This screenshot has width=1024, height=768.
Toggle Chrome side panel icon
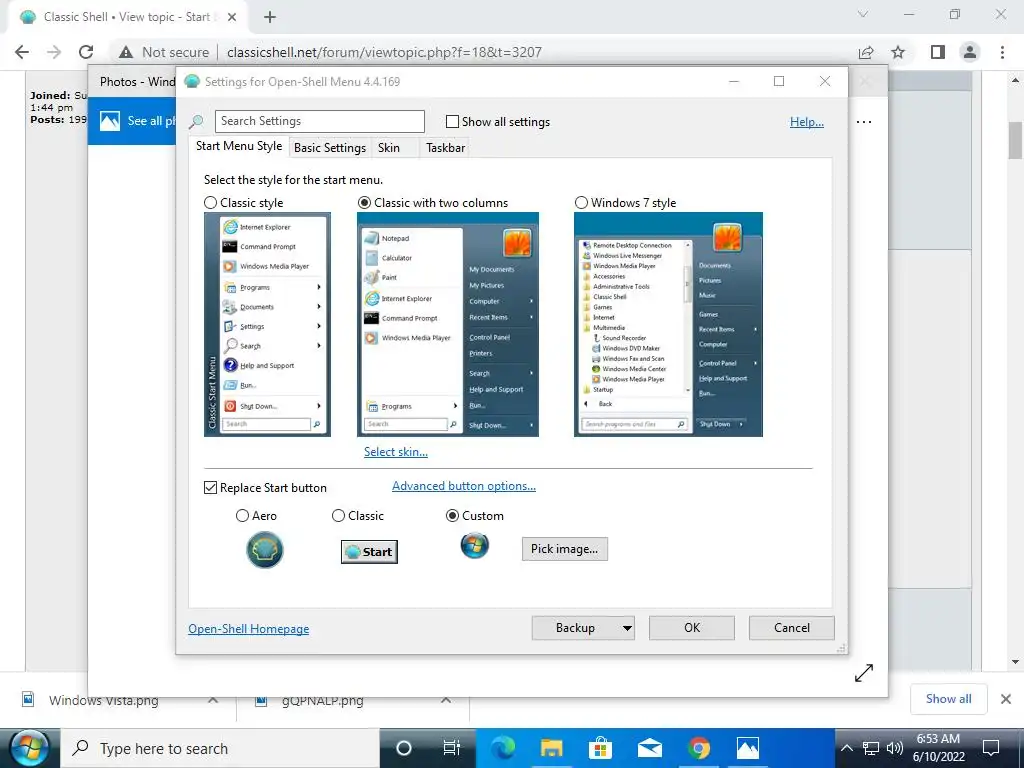(938, 52)
